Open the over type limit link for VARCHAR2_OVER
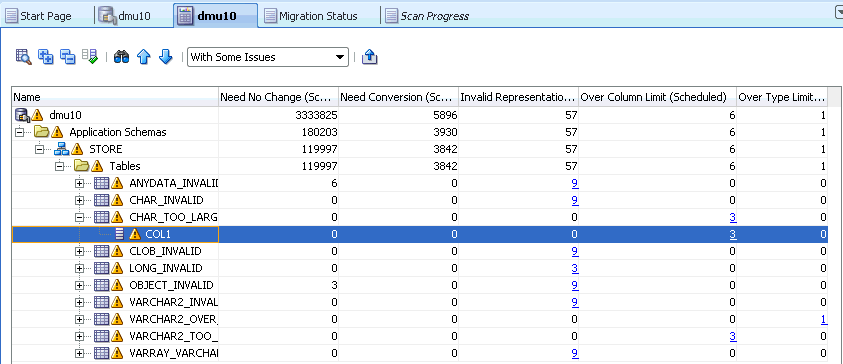This screenshot has width=843, height=364. point(824,319)
